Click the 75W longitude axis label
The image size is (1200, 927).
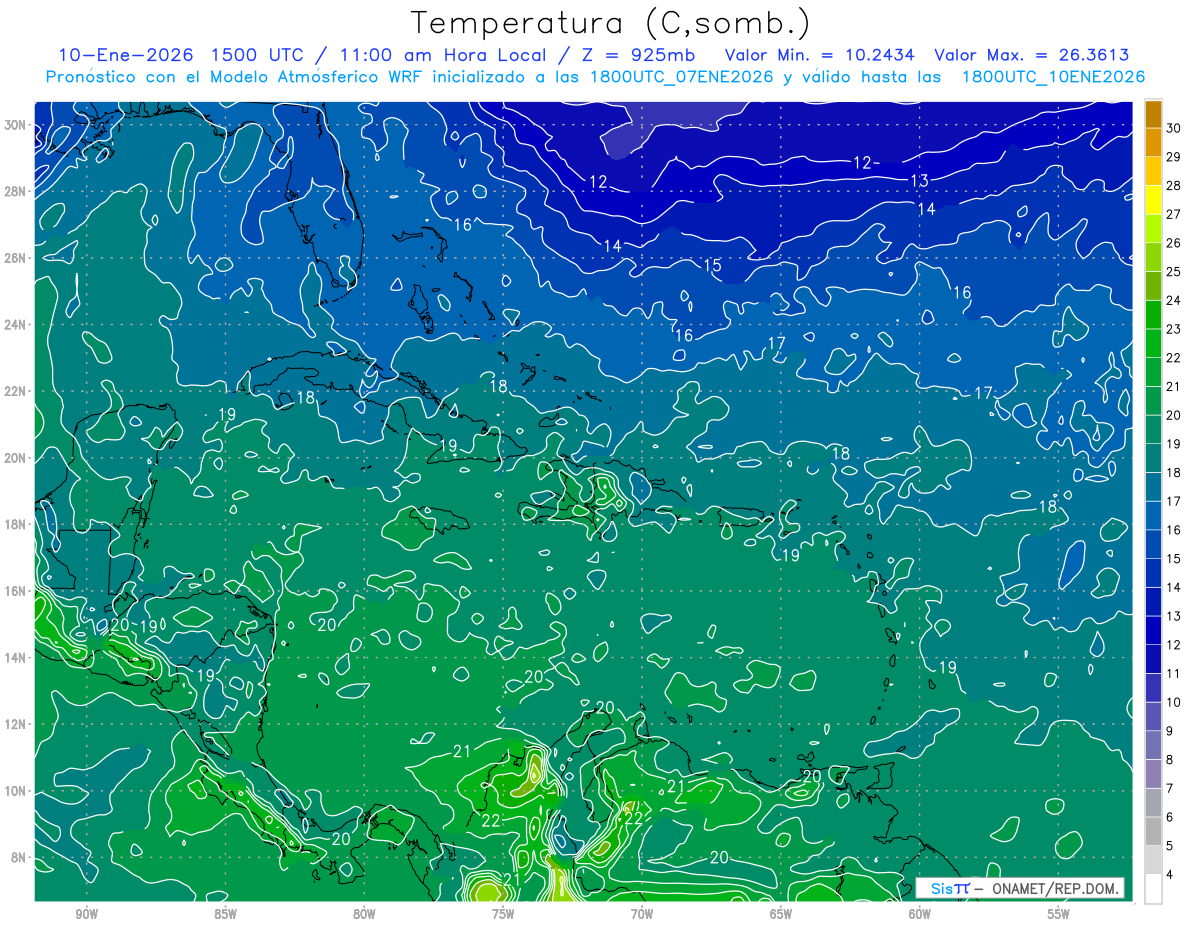[503, 914]
